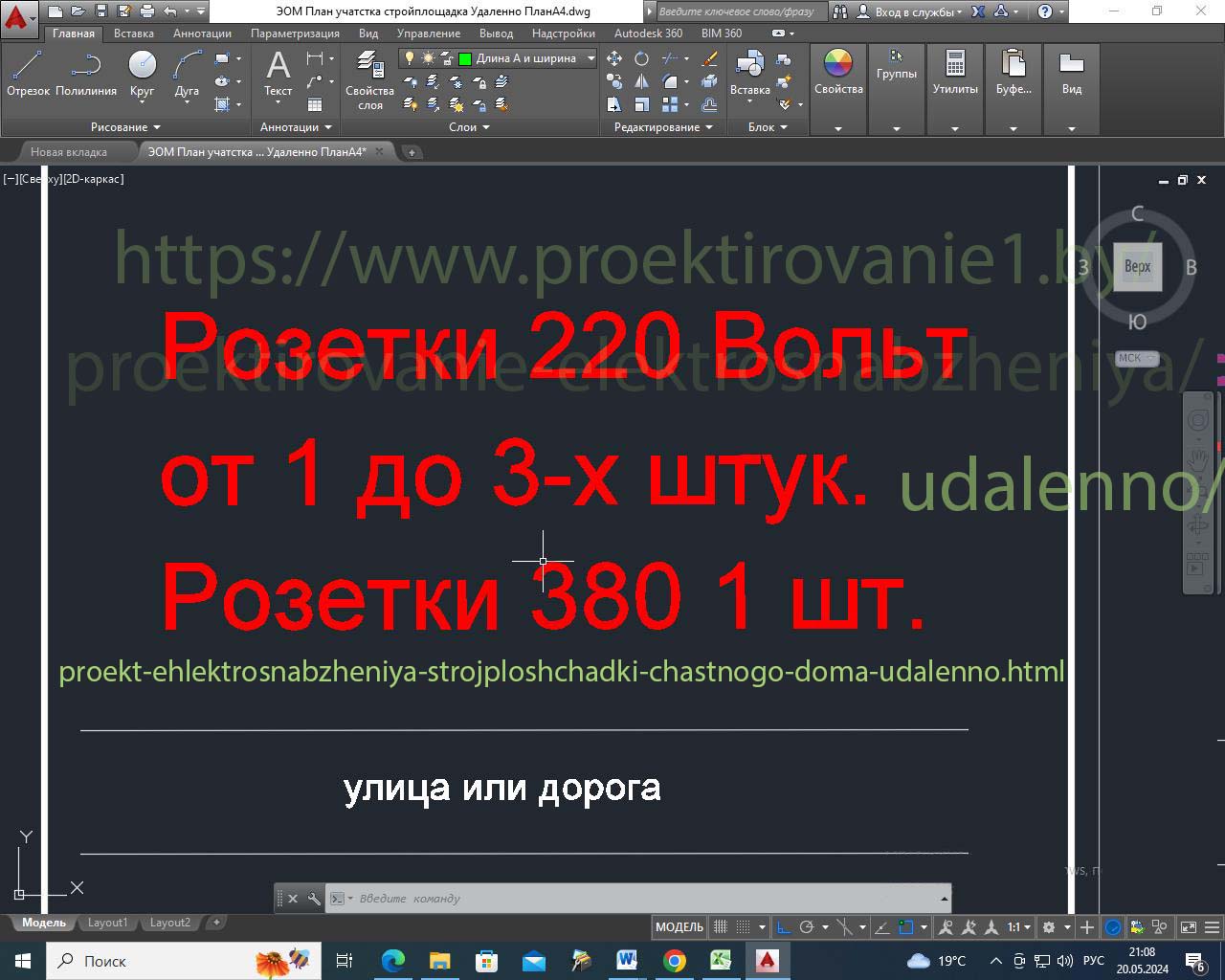This screenshot has height=980, width=1225.
Task: Switch to the Аннотации ribbon tab
Action: tap(202, 33)
